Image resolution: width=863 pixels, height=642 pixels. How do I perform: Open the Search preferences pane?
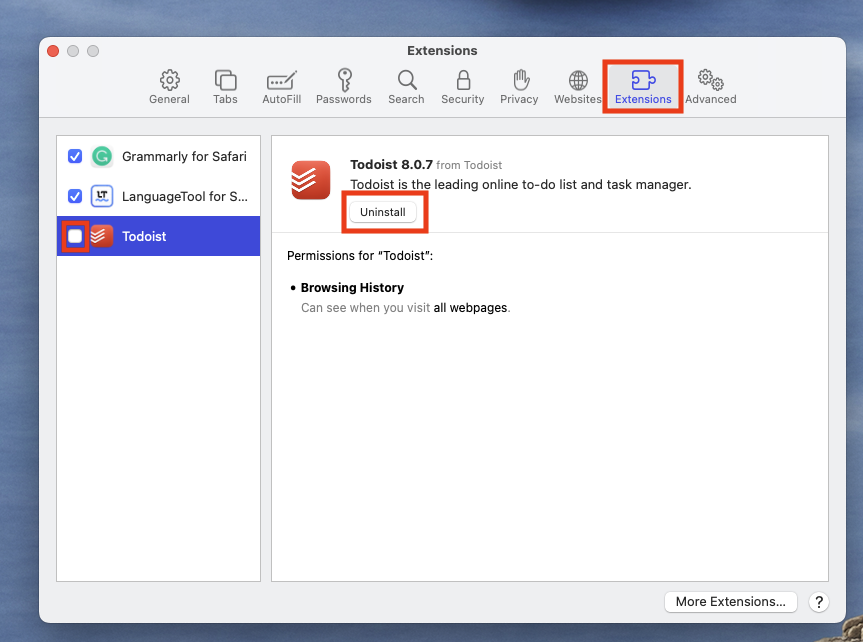click(x=406, y=87)
